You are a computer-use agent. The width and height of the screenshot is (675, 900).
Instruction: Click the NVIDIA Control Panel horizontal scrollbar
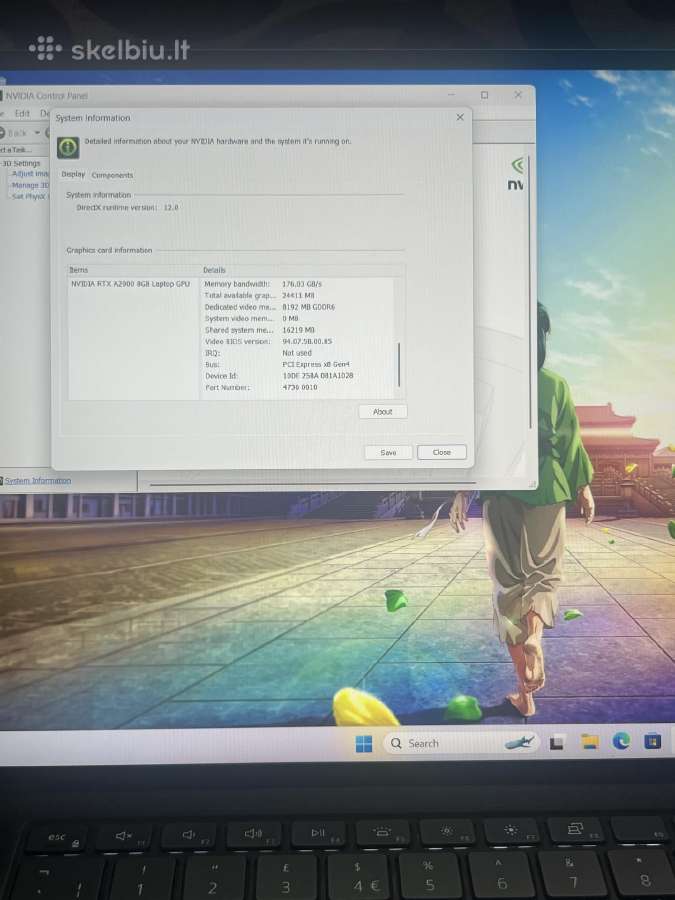313,484
